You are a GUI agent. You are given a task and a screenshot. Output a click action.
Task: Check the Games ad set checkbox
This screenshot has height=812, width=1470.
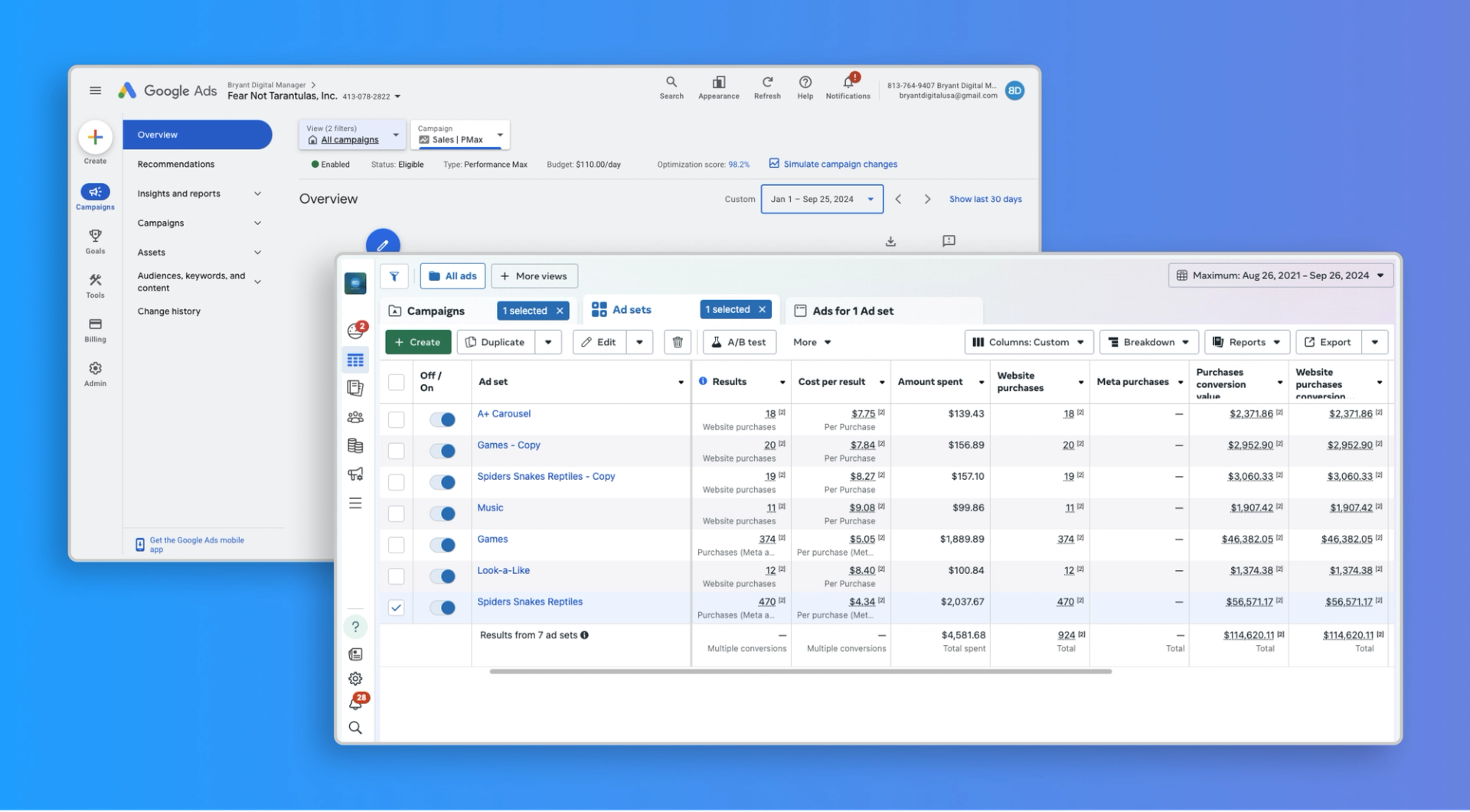(x=396, y=545)
